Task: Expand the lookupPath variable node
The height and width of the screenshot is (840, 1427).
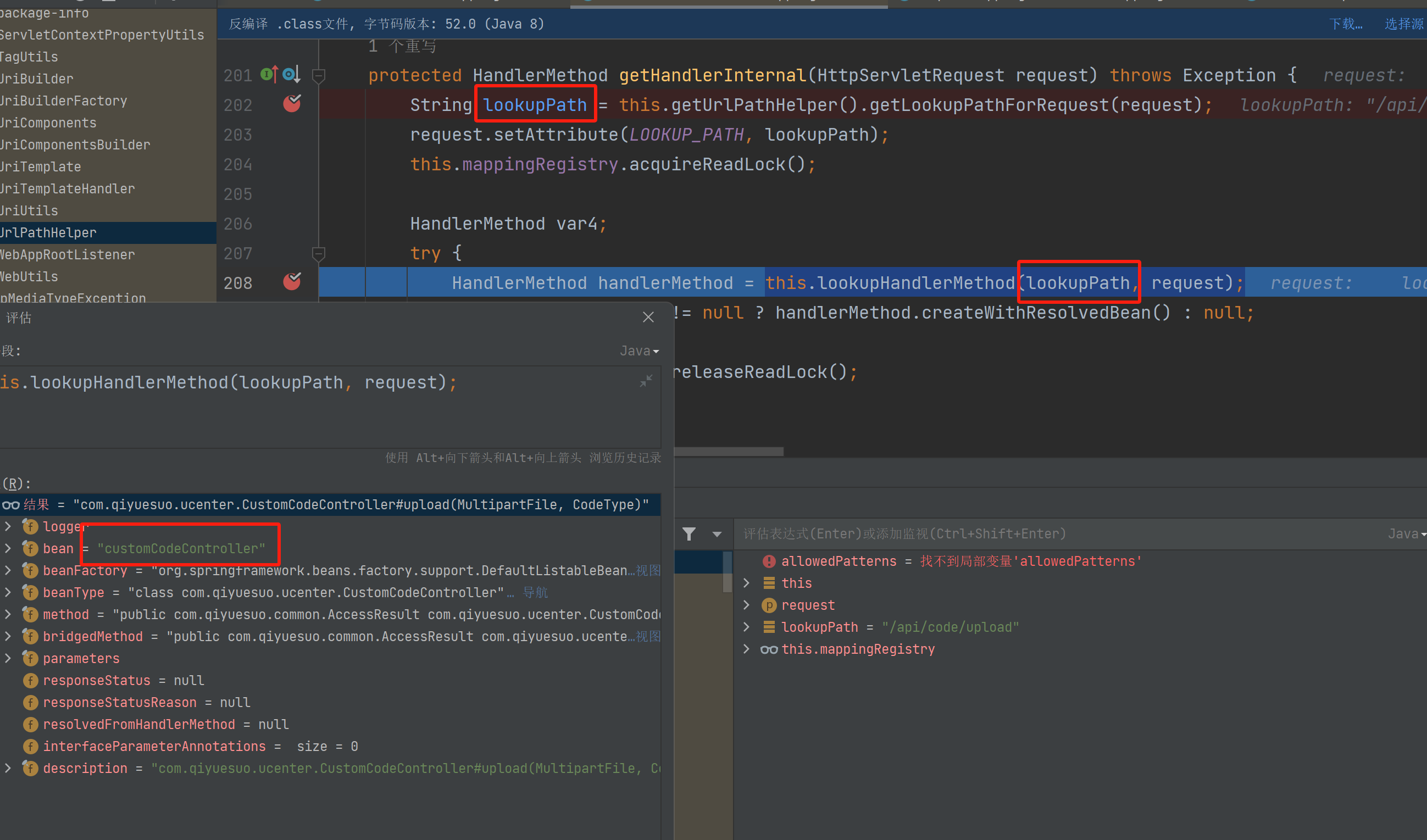Action: tap(746, 627)
